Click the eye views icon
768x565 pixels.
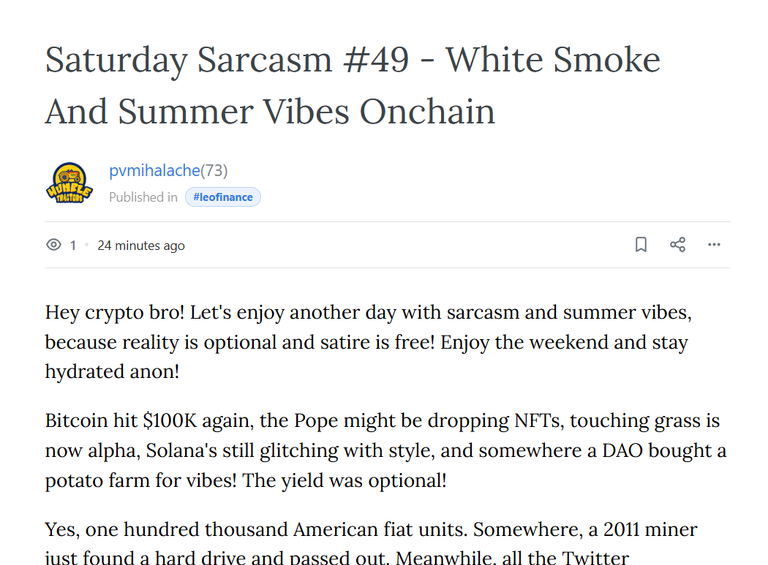[54, 244]
